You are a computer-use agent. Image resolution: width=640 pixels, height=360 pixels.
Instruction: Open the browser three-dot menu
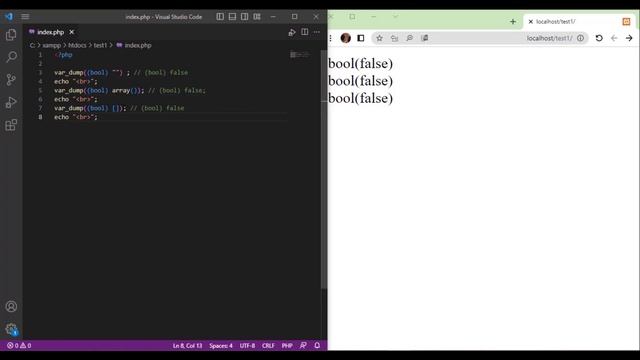330,38
